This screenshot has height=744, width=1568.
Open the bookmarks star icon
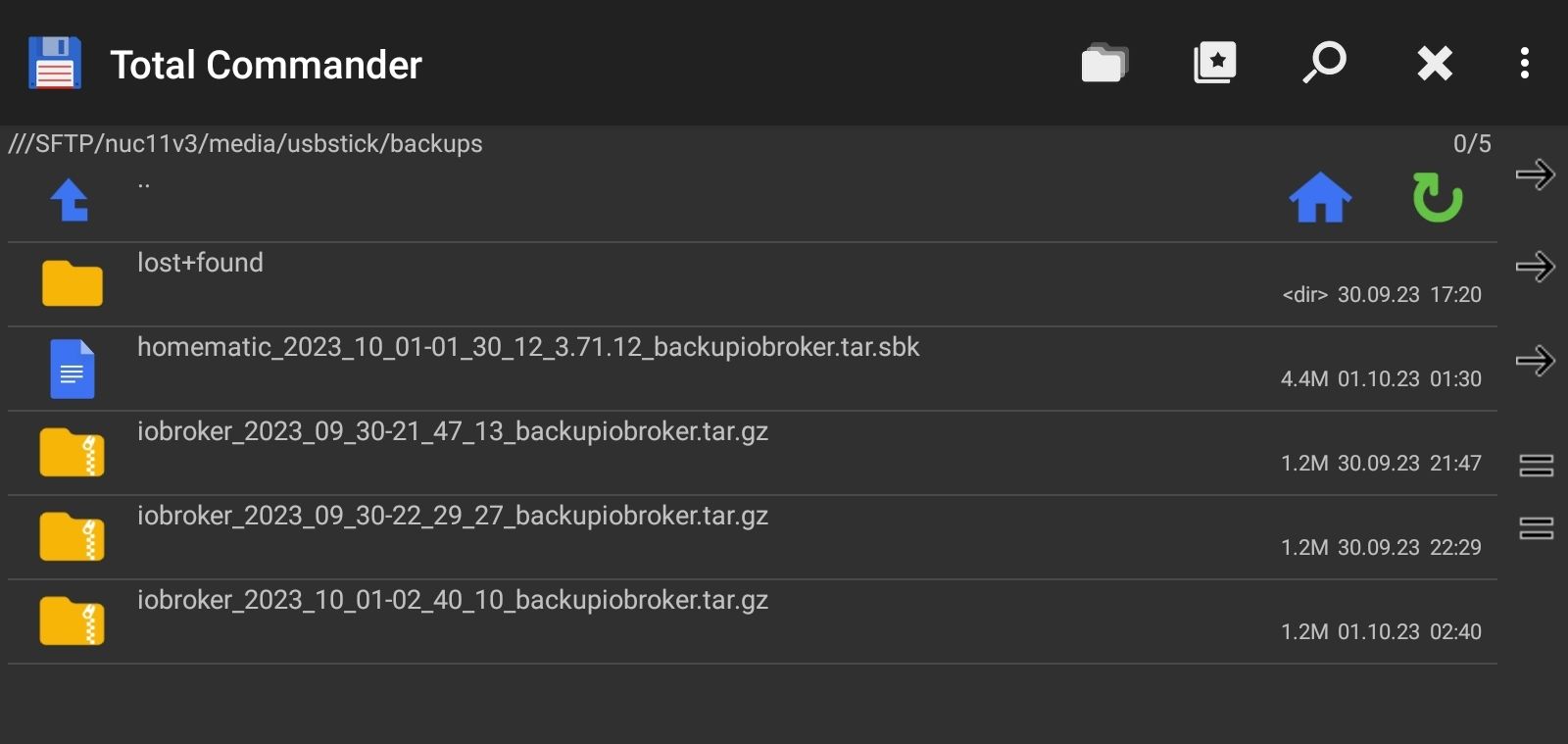1215,64
